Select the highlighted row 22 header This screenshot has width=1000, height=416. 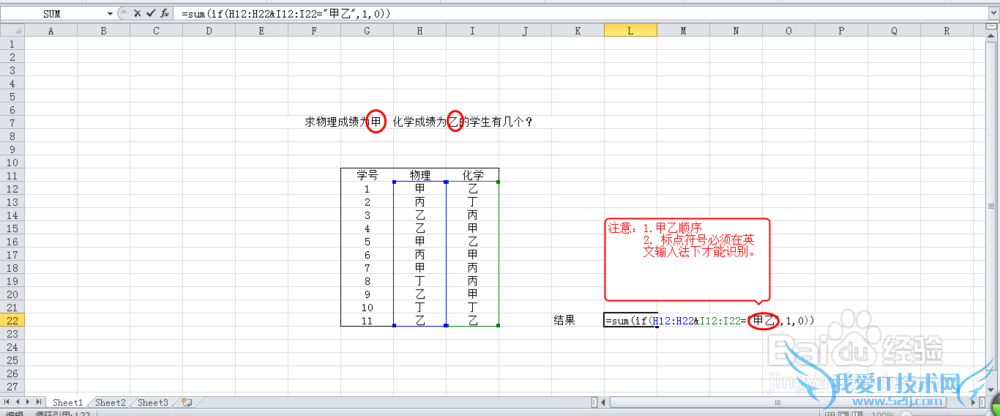13,321
